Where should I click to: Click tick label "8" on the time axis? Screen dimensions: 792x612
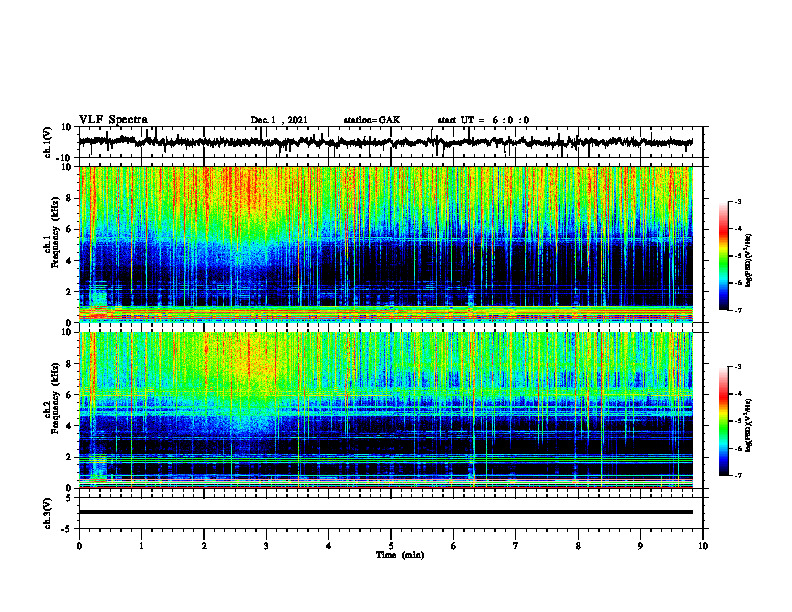point(578,546)
